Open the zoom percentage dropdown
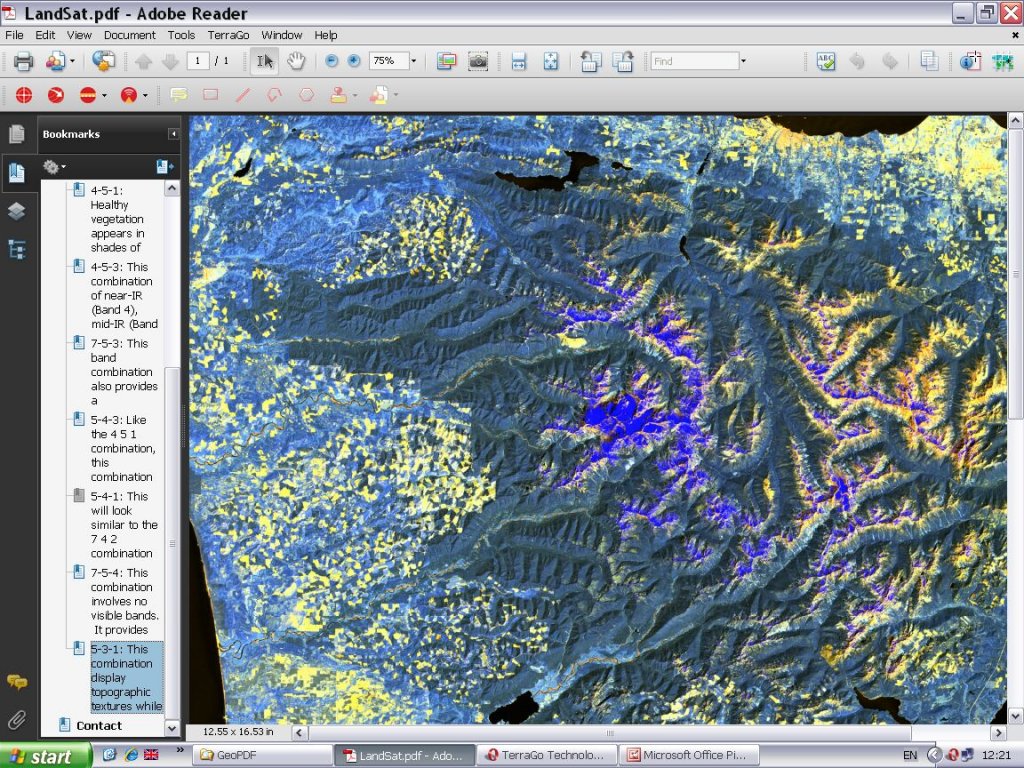This screenshot has height=768, width=1024. click(413, 61)
